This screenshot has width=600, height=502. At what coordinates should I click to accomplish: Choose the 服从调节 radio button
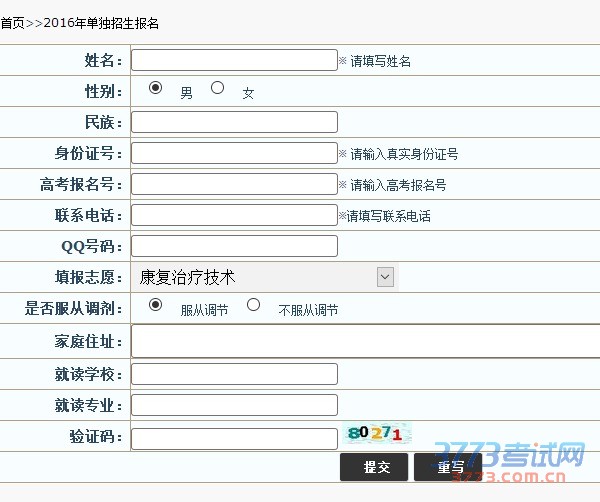(x=156, y=305)
